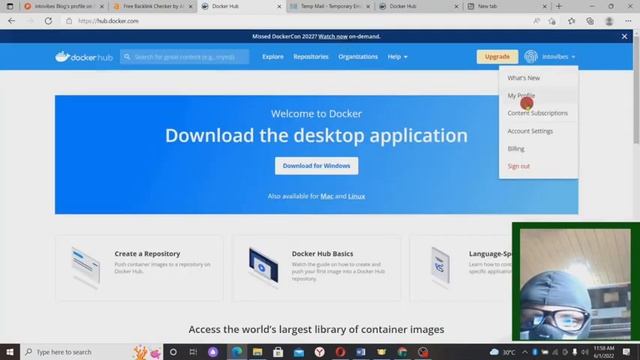Collapse the username account dropdown
640x360 pixels.
pos(558,57)
